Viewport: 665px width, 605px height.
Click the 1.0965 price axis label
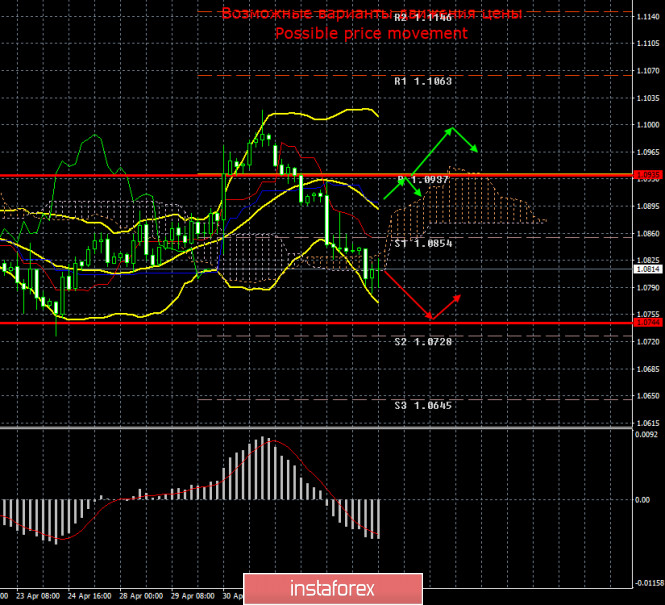pos(648,152)
